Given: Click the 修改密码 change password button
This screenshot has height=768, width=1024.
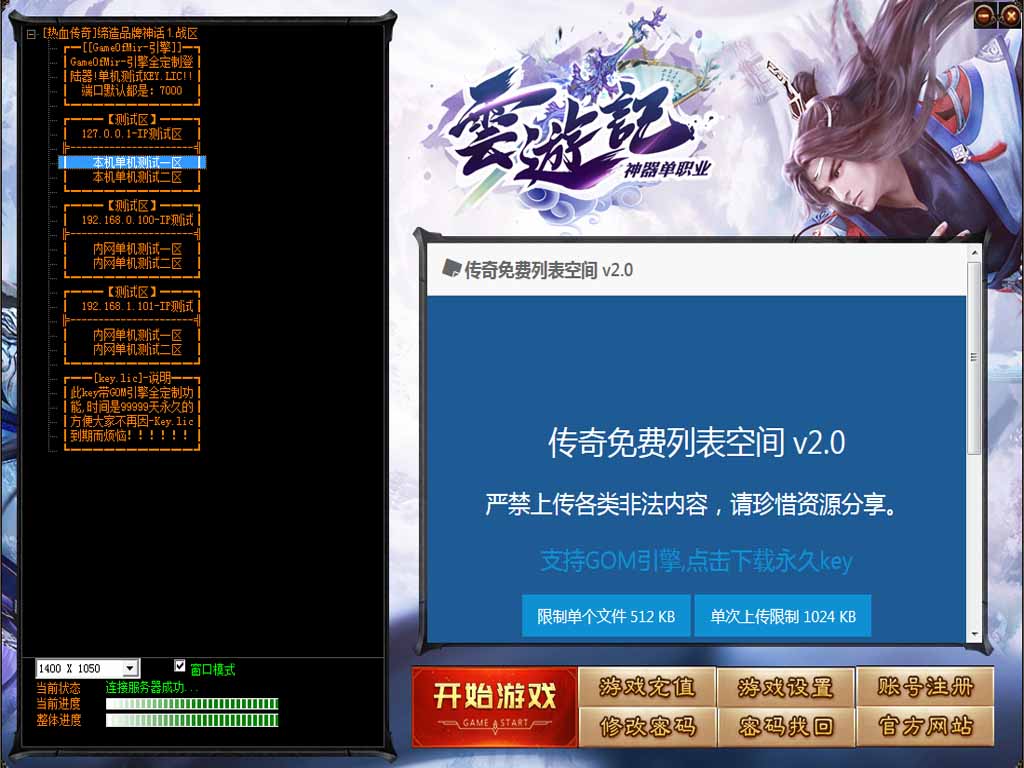Looking at the screenshot, I should [x=646, y=727].
